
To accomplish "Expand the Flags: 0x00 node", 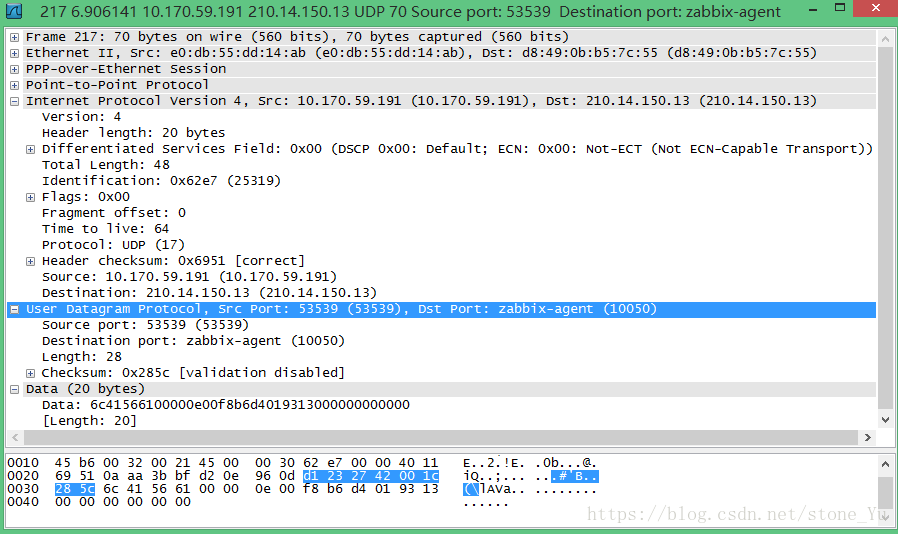I will click(31, 197).
